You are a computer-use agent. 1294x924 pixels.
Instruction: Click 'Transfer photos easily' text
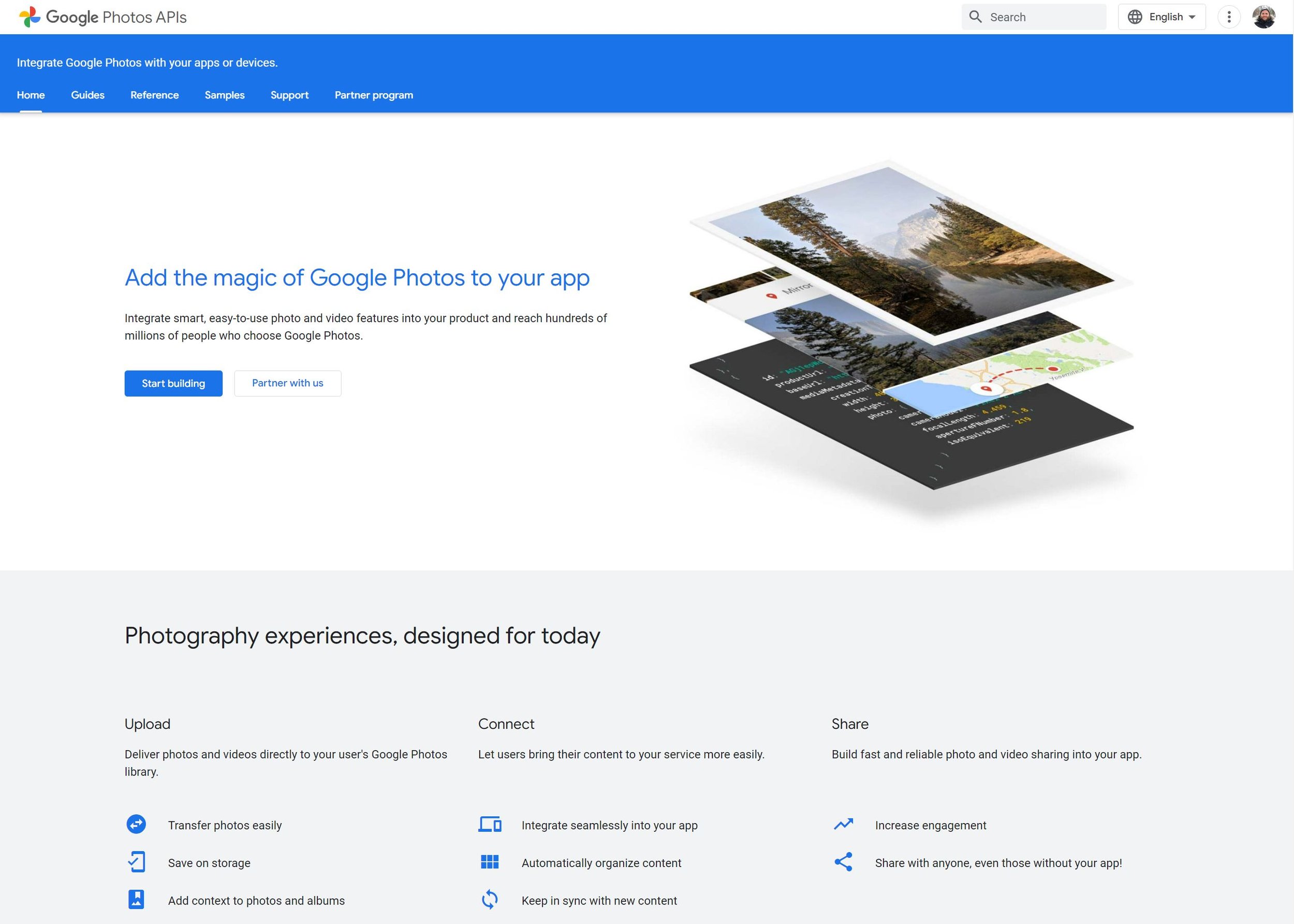(x=225, y=825)
